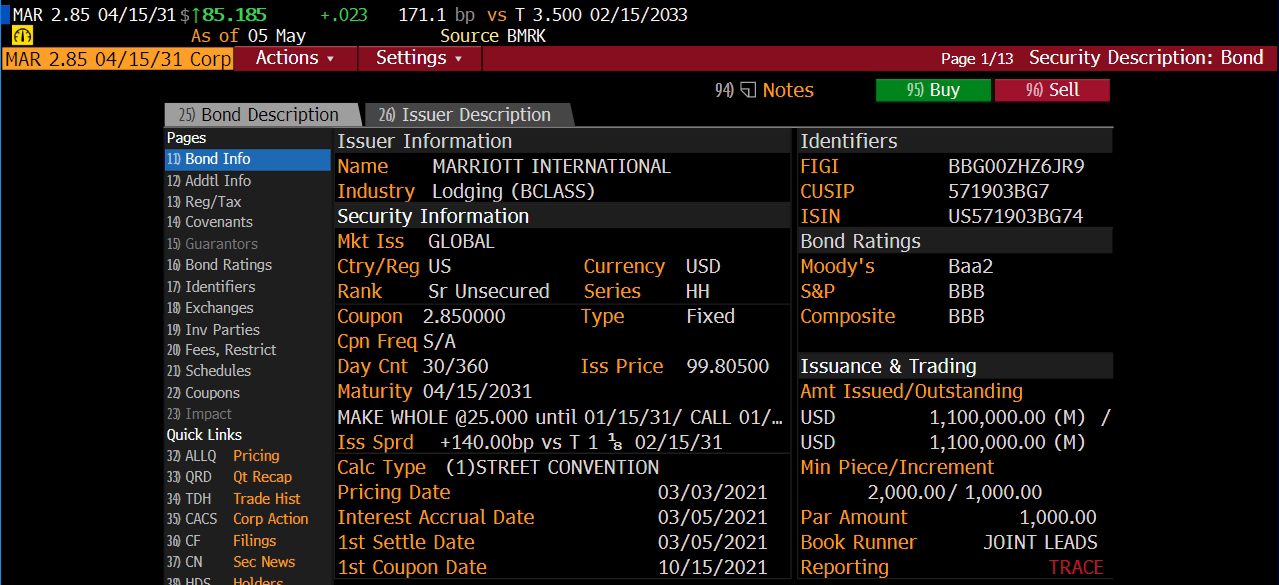
Task: Click the FIGI value BBG00ZHZ6JR9
Action: pyautogui.click(x=1016, y=167)
